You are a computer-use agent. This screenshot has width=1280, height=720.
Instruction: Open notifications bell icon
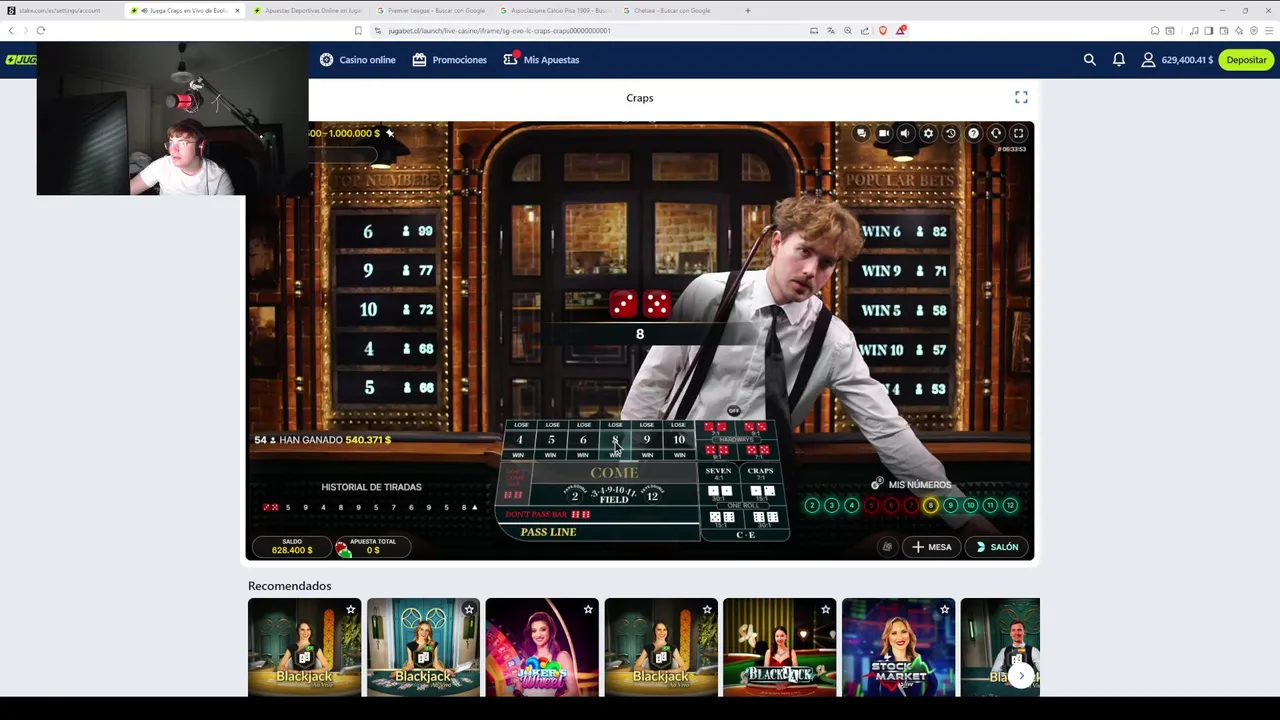click(x=1119, y=60)
